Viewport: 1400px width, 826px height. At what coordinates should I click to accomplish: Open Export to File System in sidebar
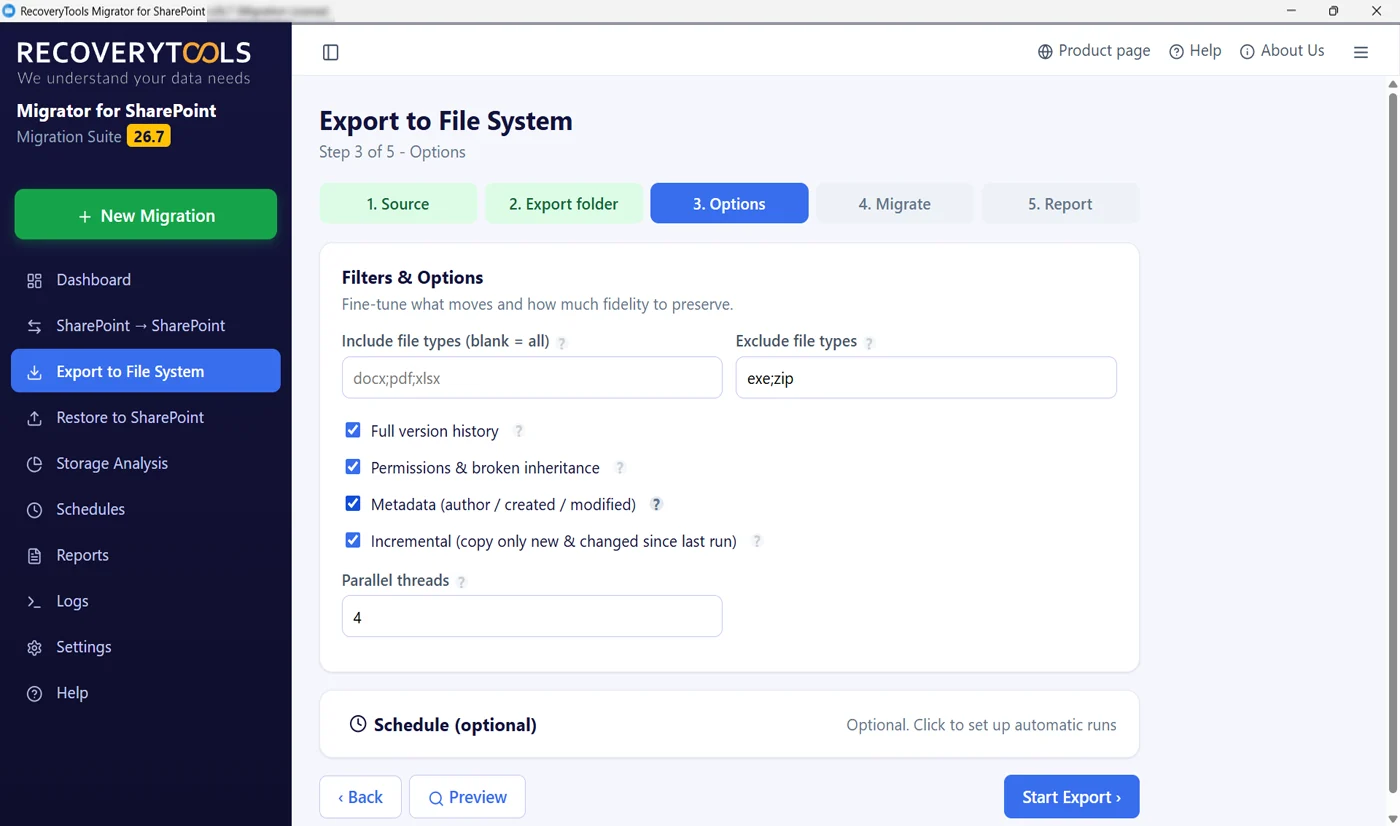pos(146,371)
